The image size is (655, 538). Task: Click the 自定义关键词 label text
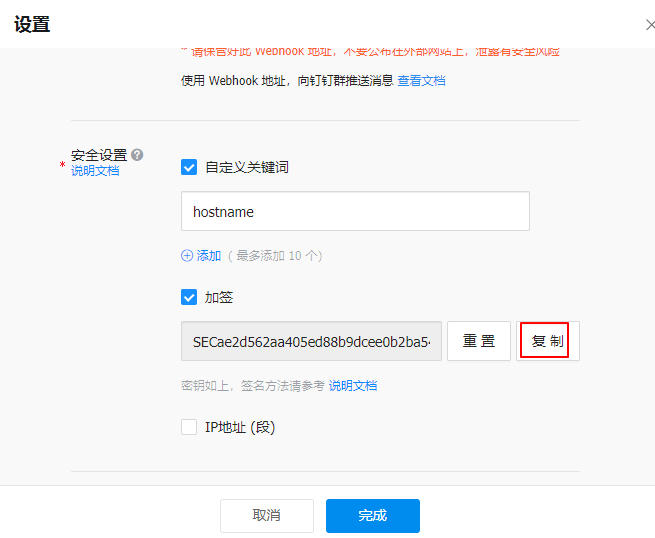(247, 167)
